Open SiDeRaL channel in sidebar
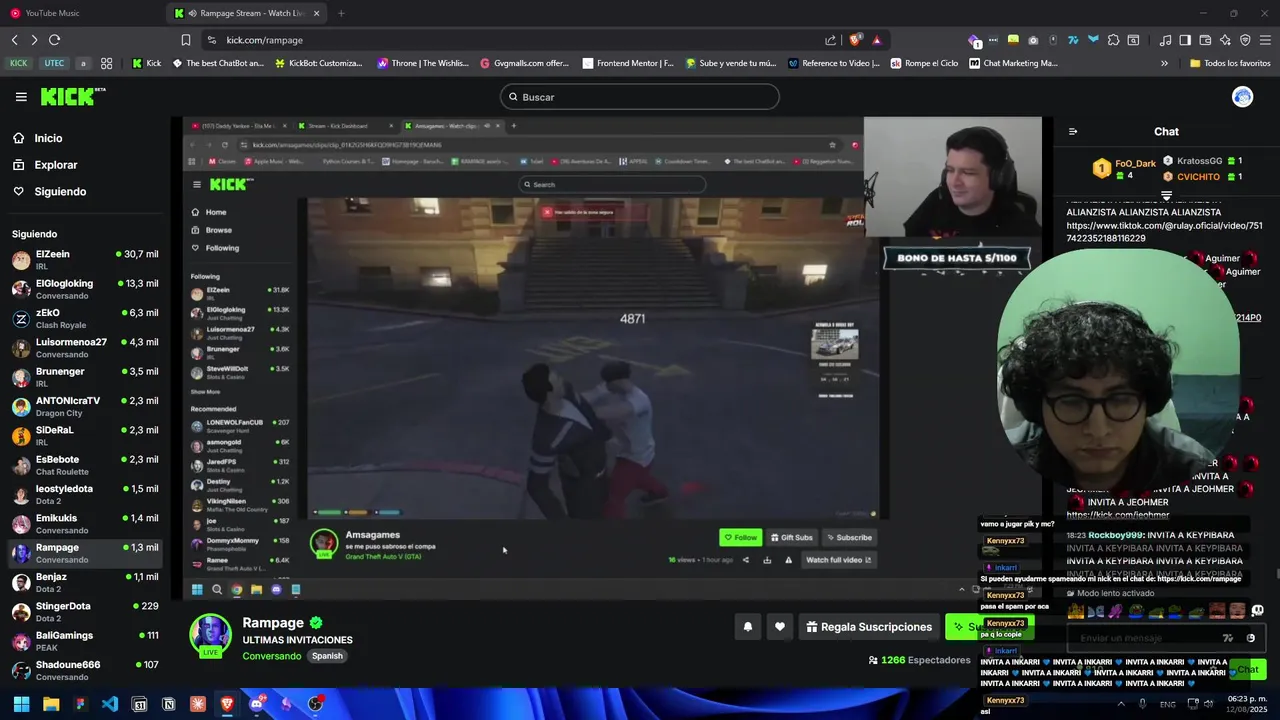This screenshot has height=720, width=1280. click(x=85, y=436)
